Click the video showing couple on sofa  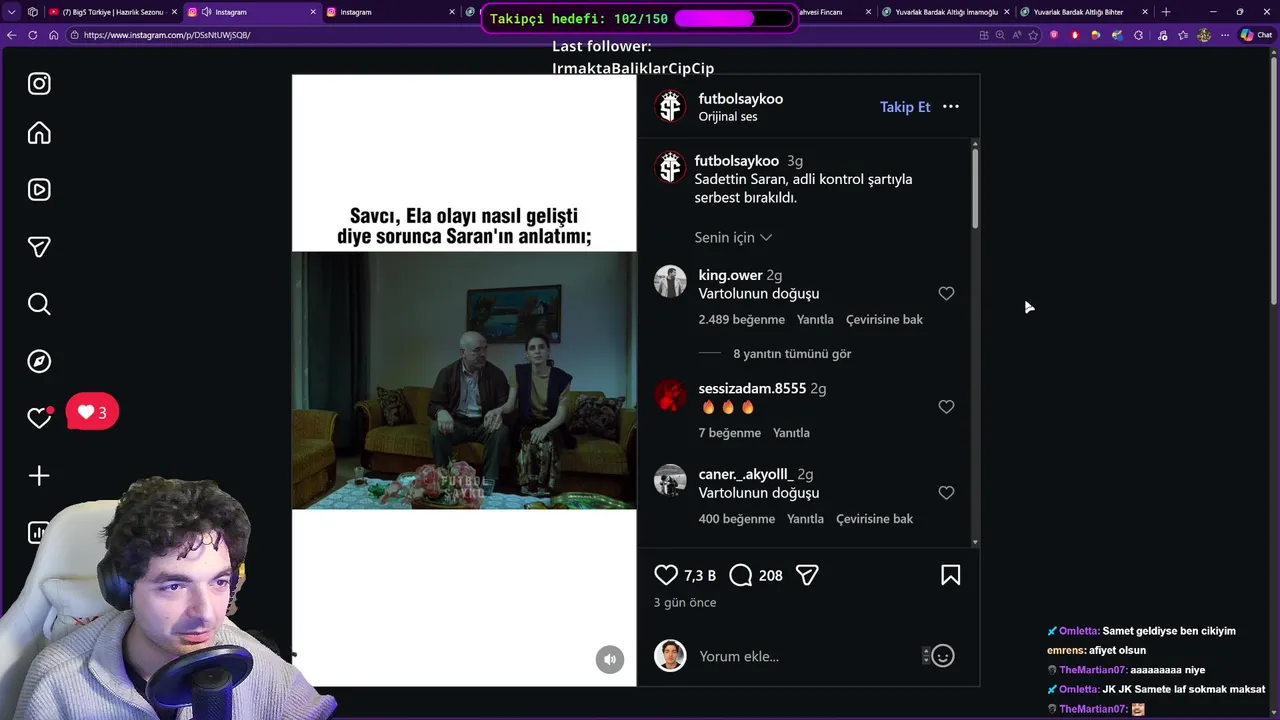coord(464,380)
